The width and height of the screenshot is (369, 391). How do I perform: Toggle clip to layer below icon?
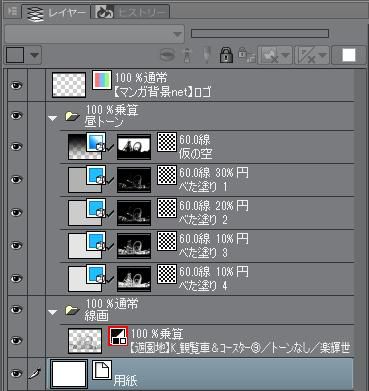168,55
